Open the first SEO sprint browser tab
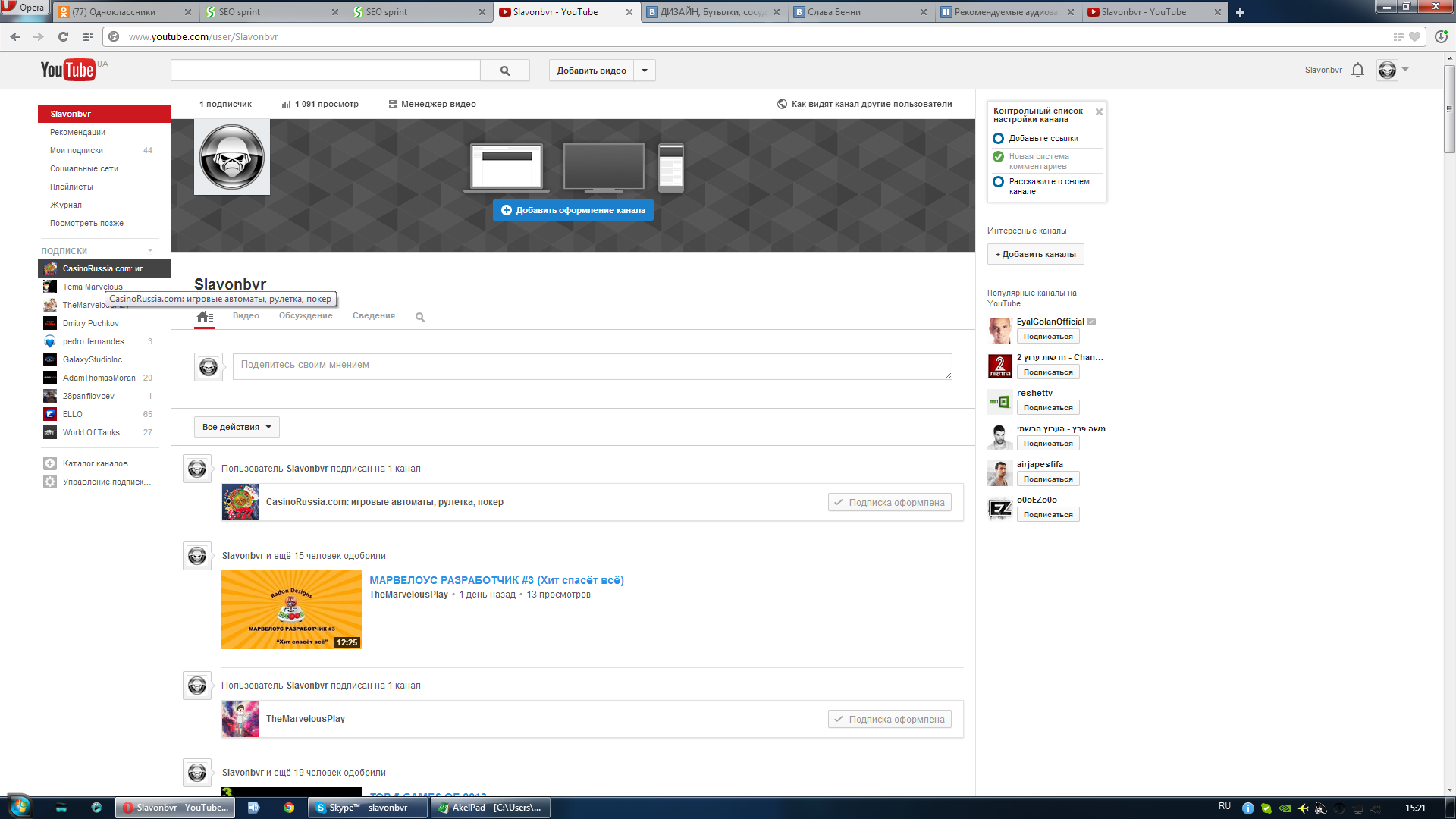Viewport: 1456px width, 819px height. point(273,12)
